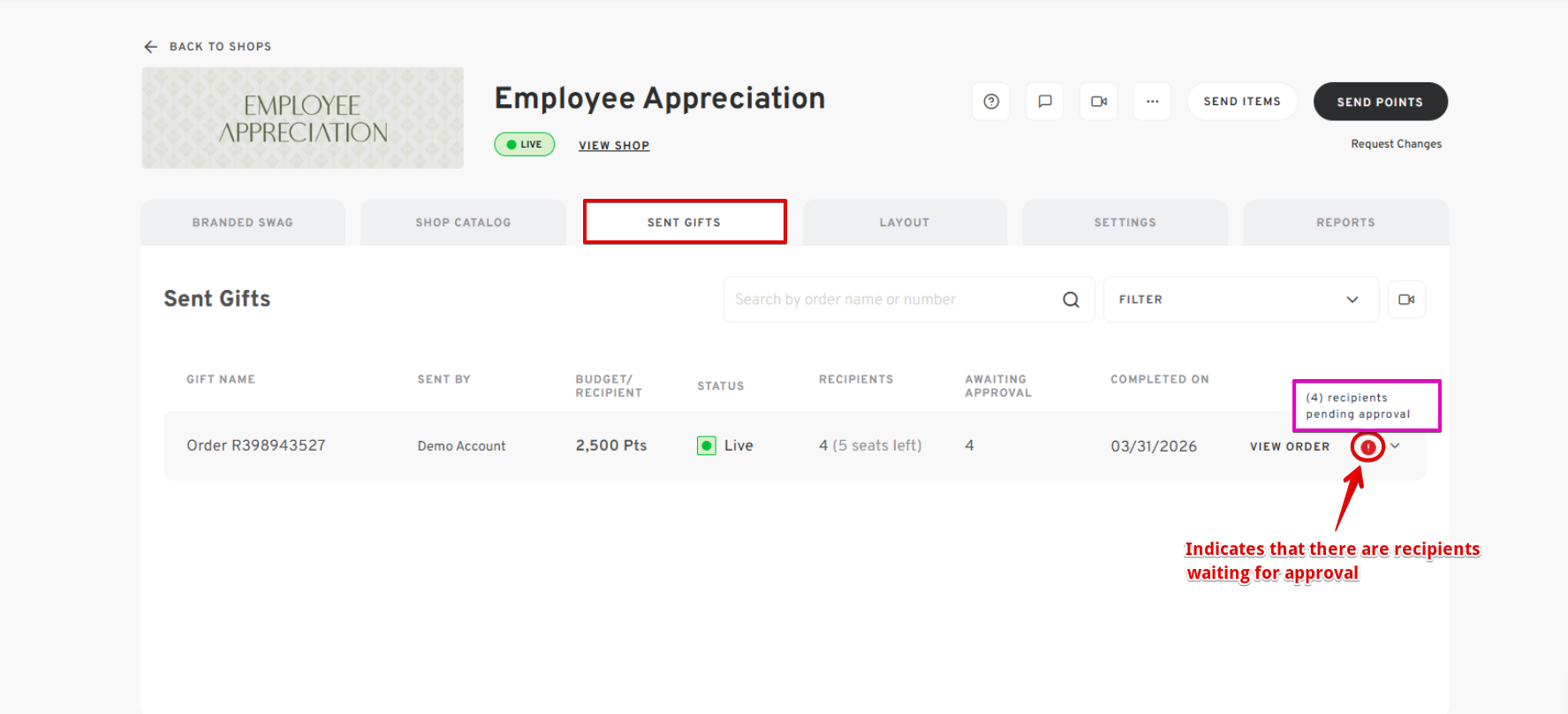Select the Sent Gifts tab

684,223
